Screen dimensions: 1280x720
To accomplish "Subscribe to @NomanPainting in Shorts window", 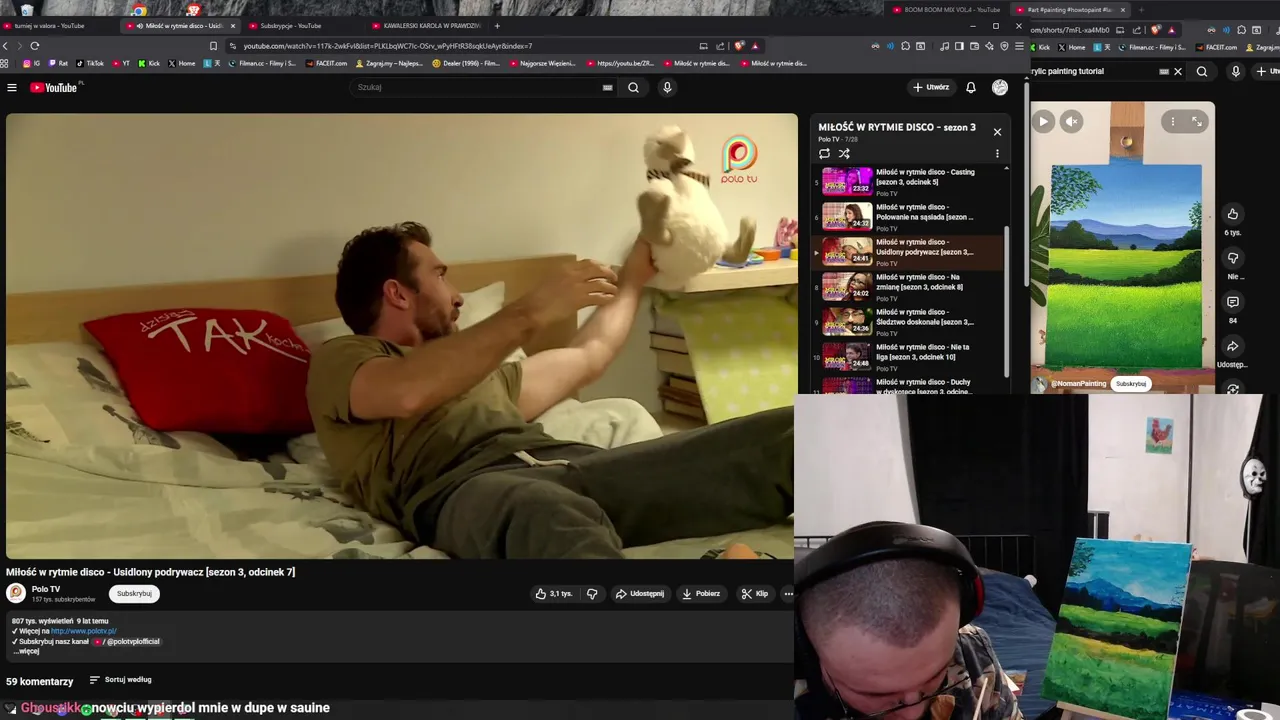I will click(1131, 384).
